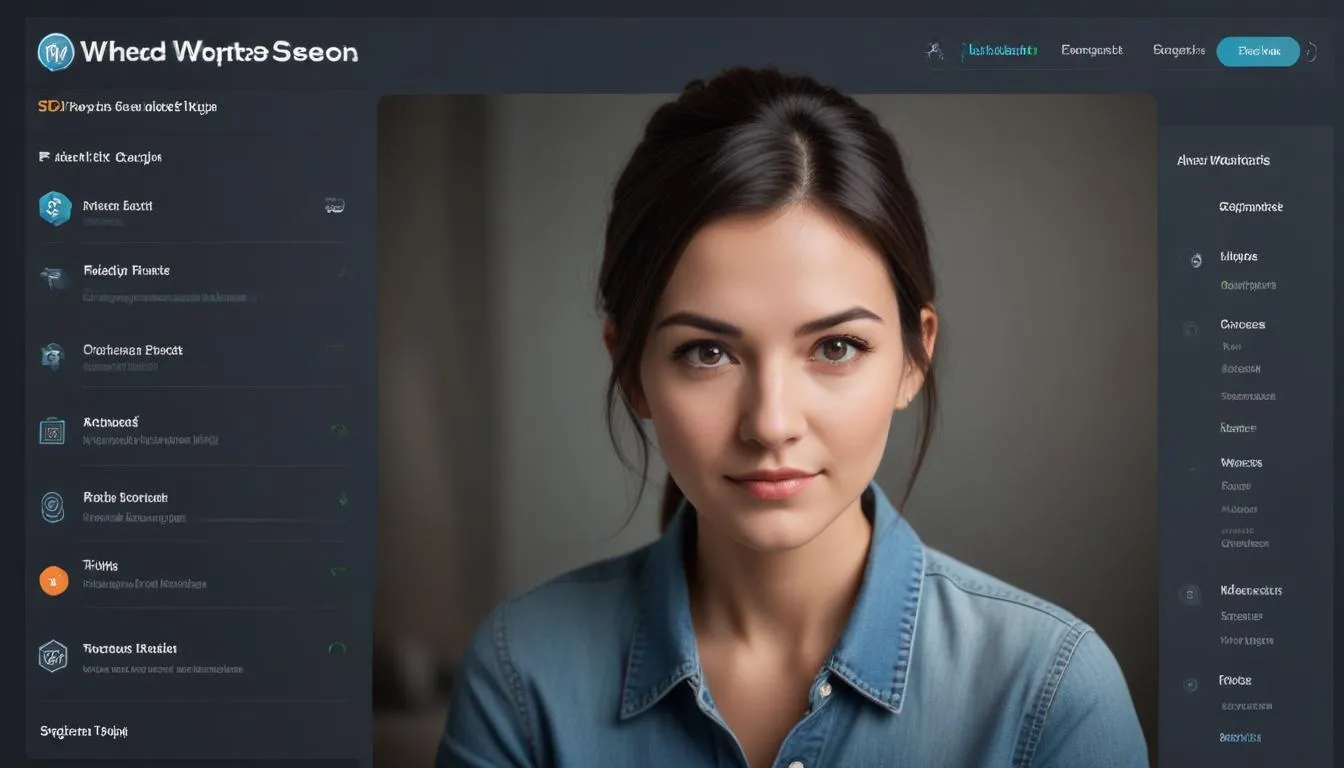Toggle the green checkmark on the "Acthooeds" row
The image size is (1344, 768).
point(338,430)
